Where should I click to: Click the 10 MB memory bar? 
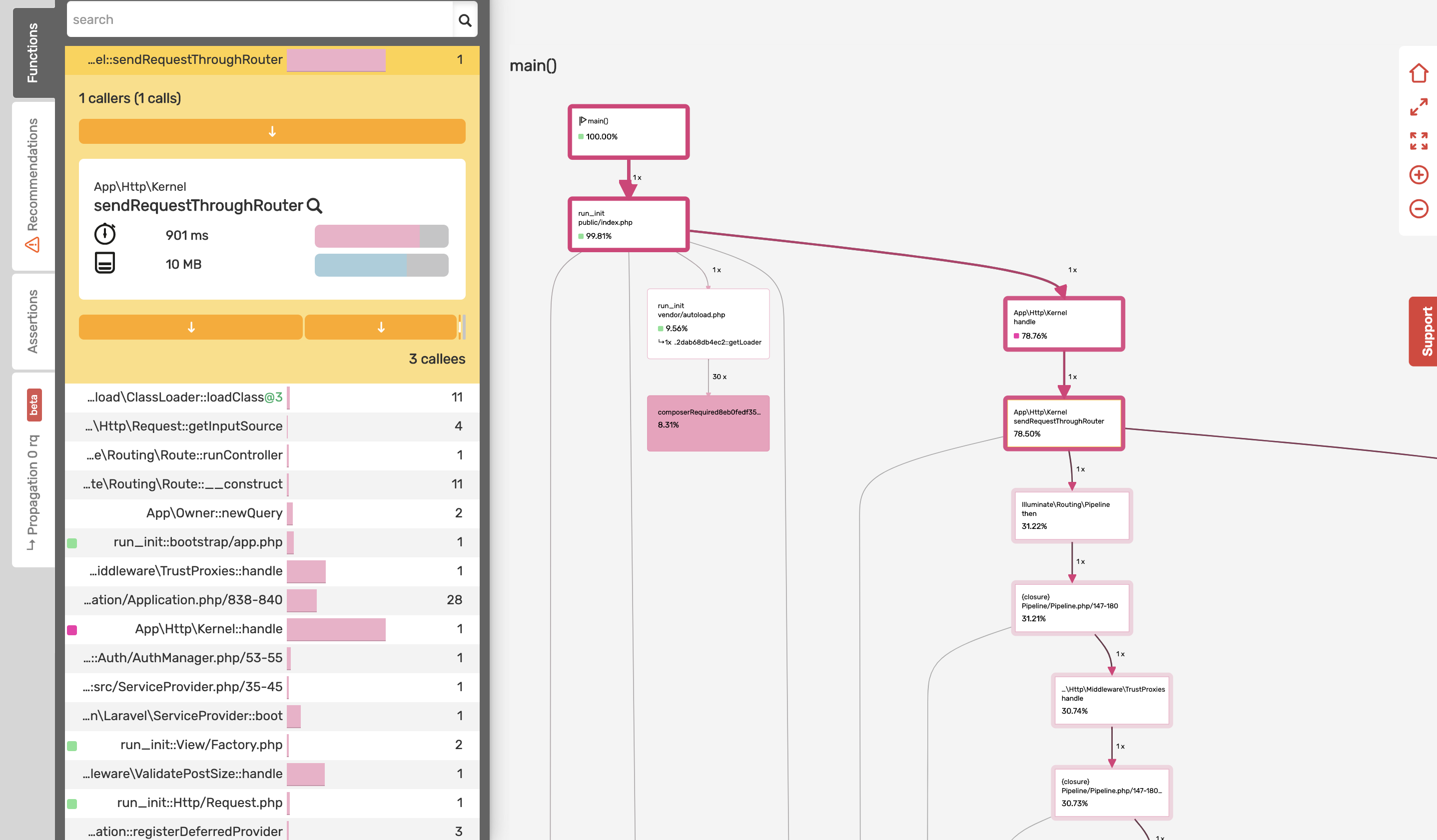click(x=382, y=265)
